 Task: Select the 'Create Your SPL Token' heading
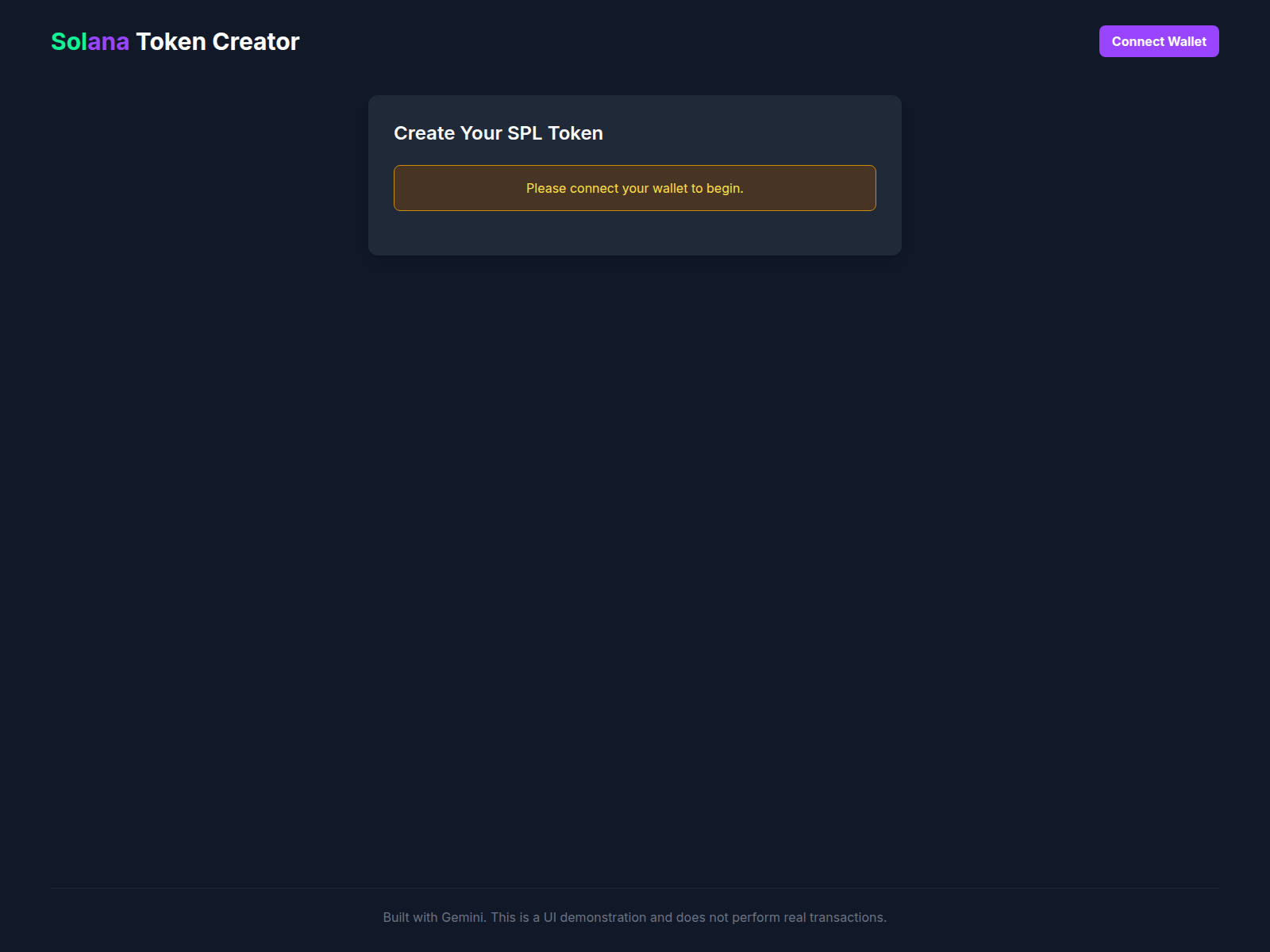tap(498, 133)
